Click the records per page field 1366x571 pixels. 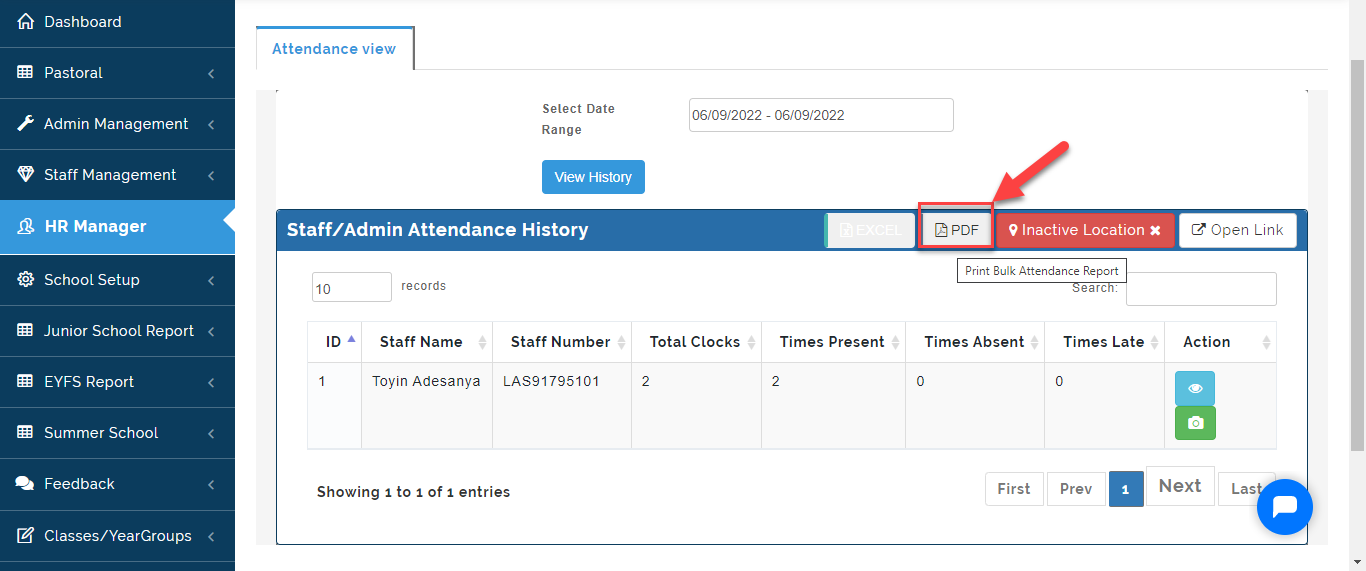tap(352, 287)
